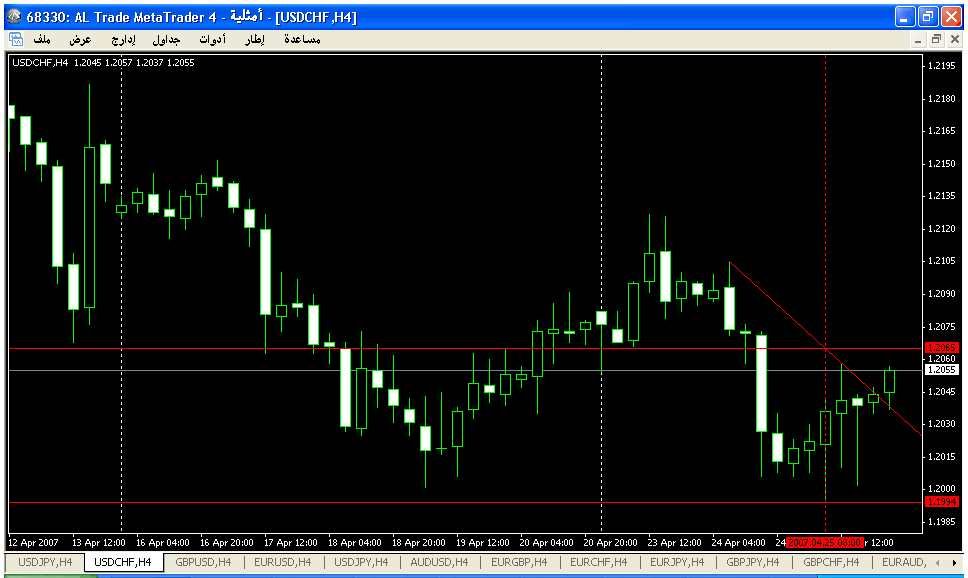Click the 24 Apr 04:00 time axis label
This screenshot has height=578, width=968.
point(738,543)
